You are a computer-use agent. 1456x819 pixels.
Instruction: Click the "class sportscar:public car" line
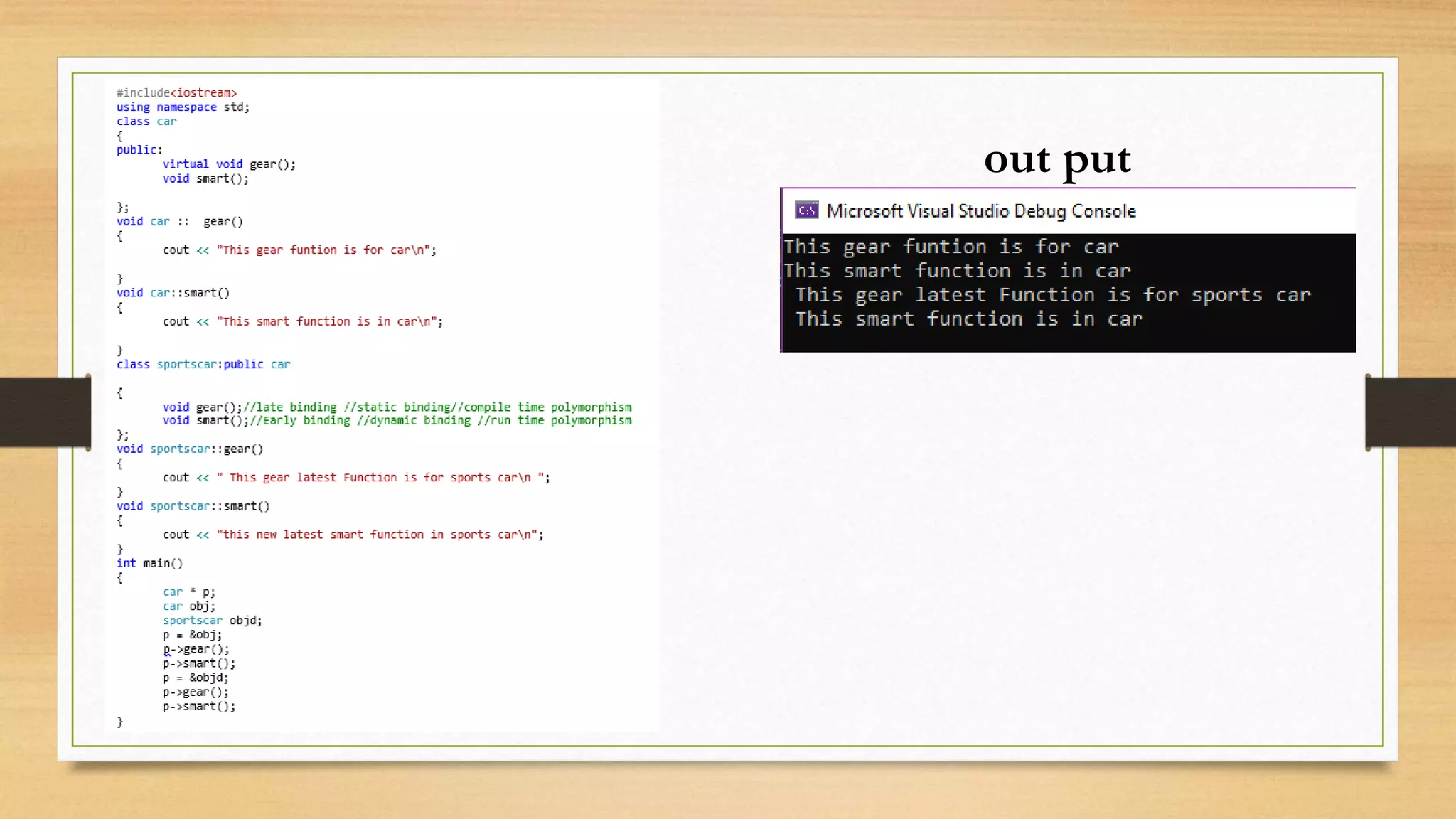(203, 364)
